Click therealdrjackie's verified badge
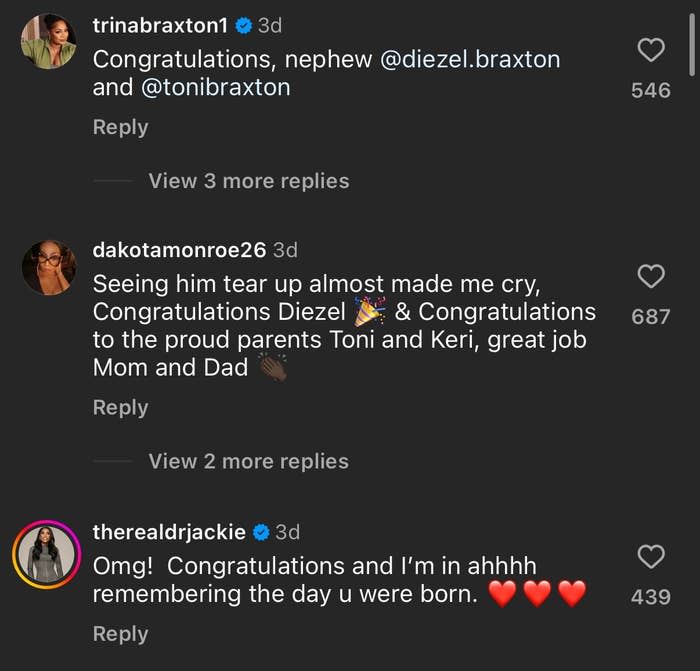The width and height of the screenshot is (700, 671). pyautogui.click(x=261, y=532)
